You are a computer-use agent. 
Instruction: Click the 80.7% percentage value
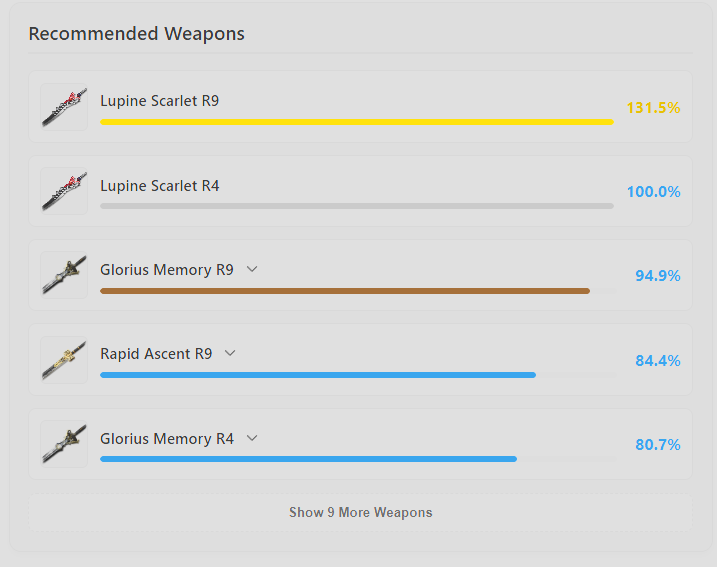click(x=657, y=444)
